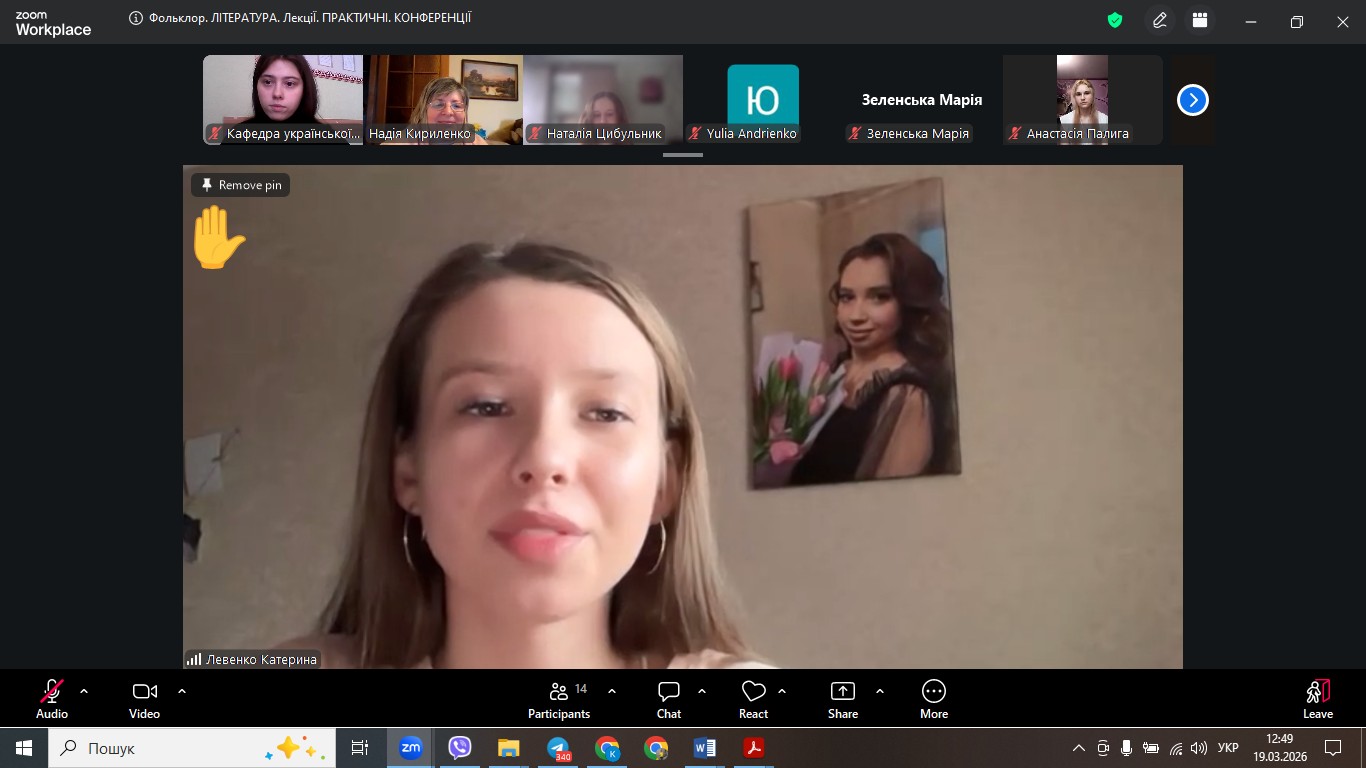Click the React heart icon
This screenshot has height=768, width=1366.
coord(753,698)
